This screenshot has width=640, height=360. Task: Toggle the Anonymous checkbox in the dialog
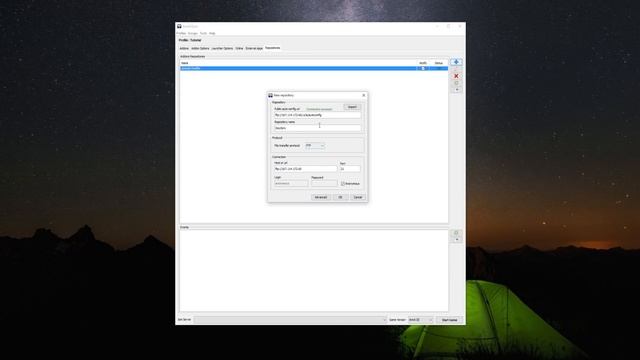coord(343,184)
